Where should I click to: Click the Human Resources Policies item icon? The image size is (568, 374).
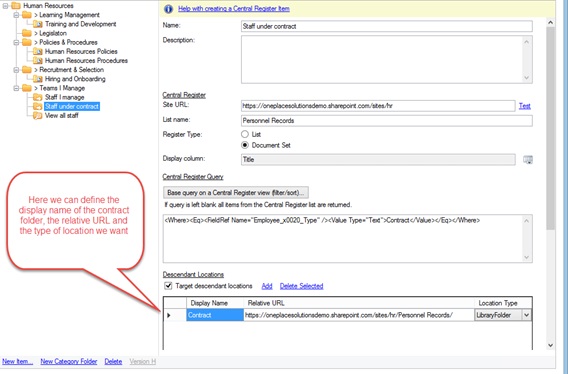pos(38,51)
